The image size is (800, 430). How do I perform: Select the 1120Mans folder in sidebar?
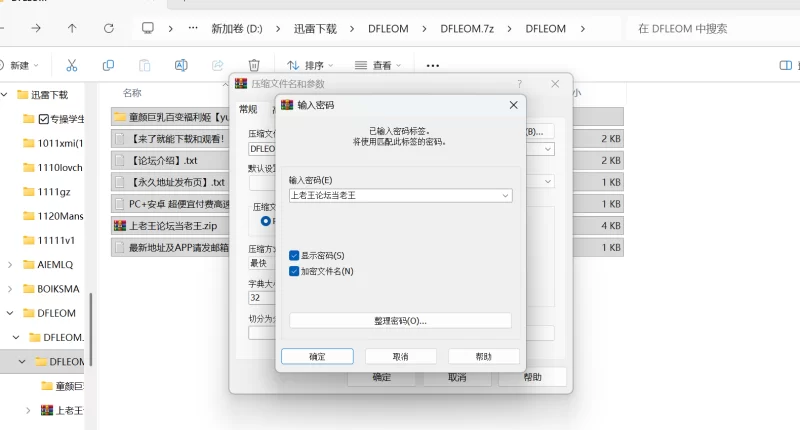[x=53, y=216]
